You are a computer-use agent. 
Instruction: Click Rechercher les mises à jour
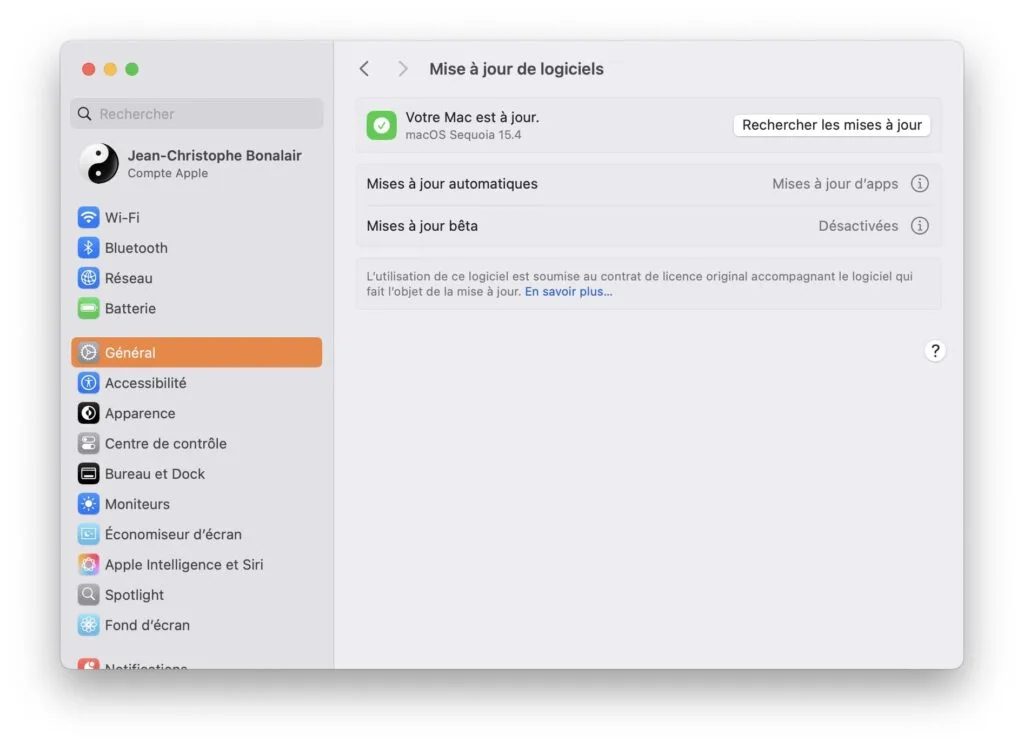pos(832,124)
